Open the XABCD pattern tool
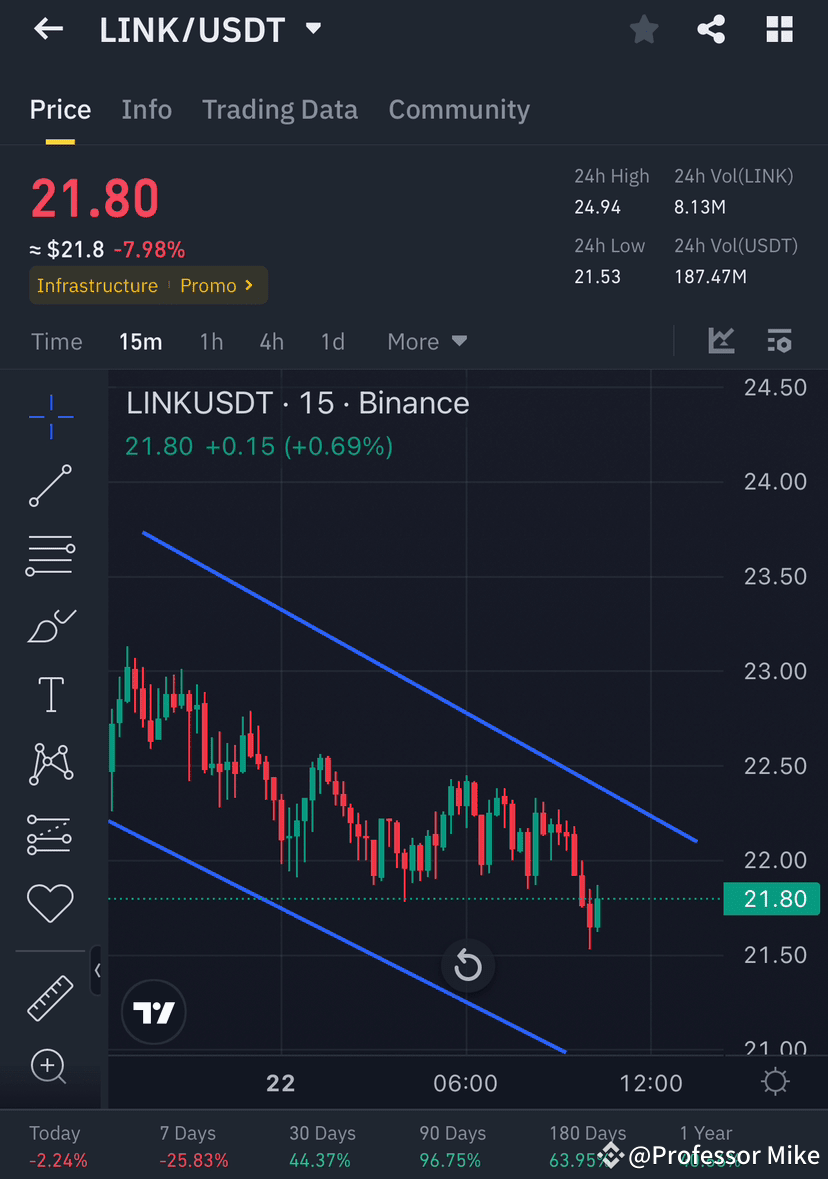 pyautogui.click(x=49, y=764)
